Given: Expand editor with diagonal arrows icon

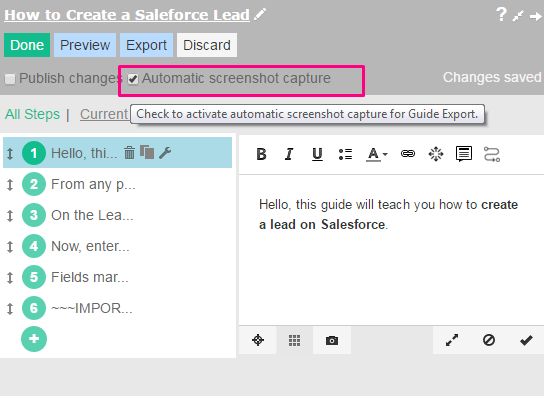Looking at the screenshot, I should 452,340.
